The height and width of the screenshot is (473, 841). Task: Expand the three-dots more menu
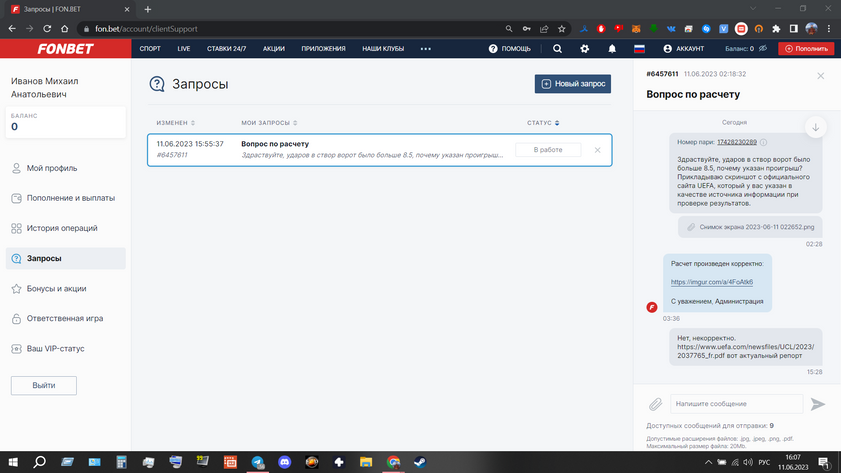[x=426, y=49]
